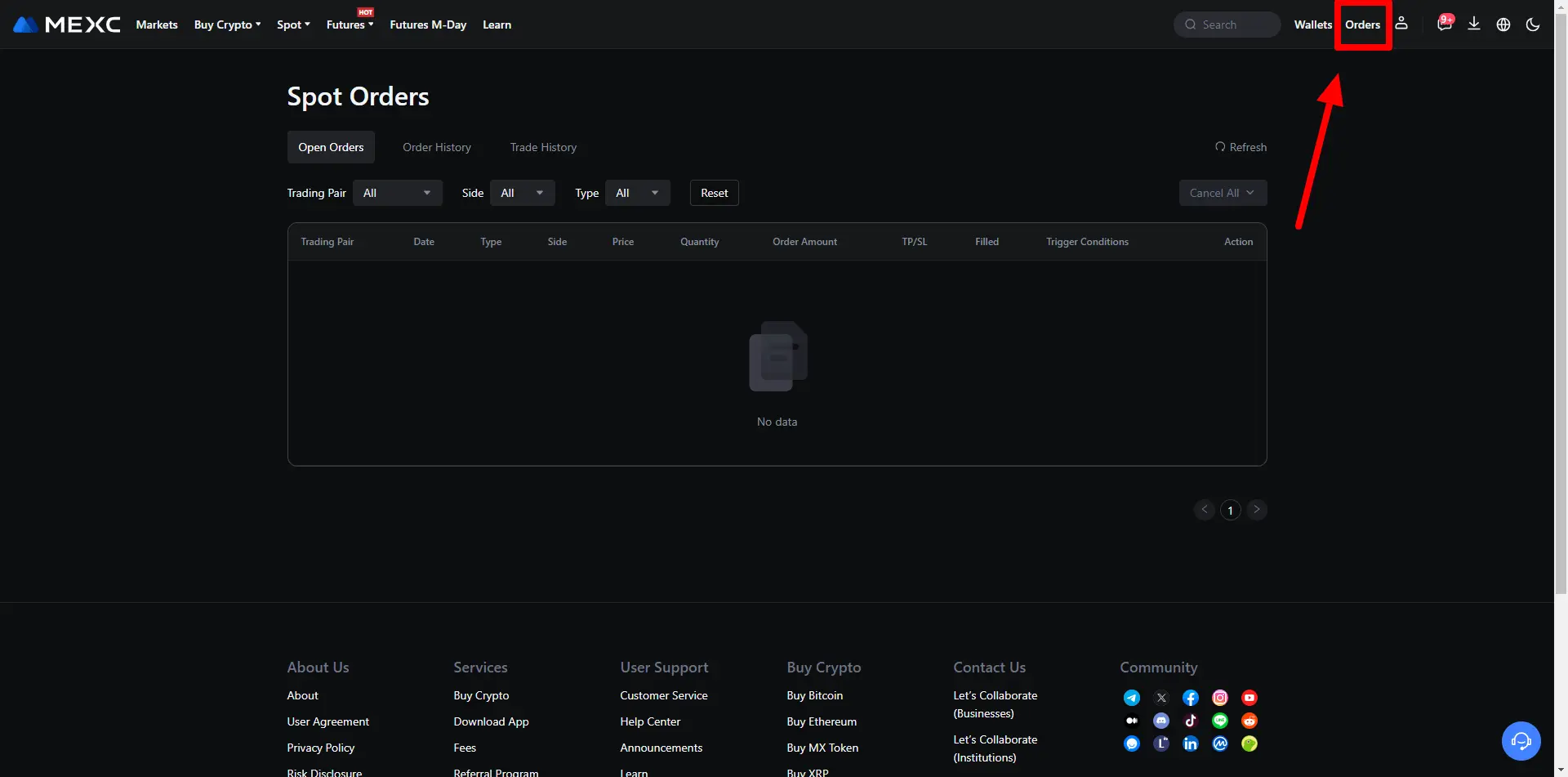1568x777 pixels.
Task: Click the customer support chat bubble
Action: click(1521, 741)
